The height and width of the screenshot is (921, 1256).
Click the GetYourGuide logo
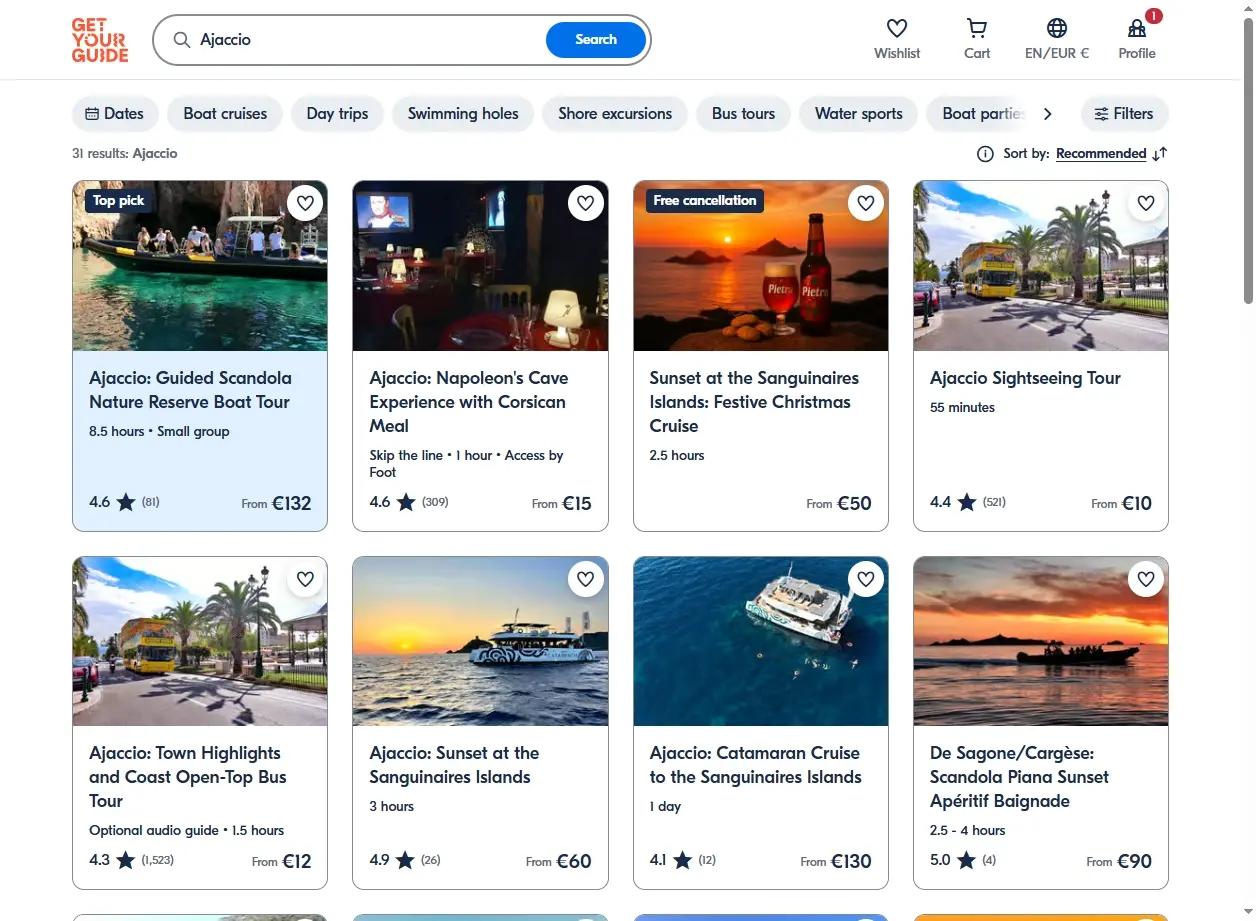pyautogui.click(x=100, y=40)
